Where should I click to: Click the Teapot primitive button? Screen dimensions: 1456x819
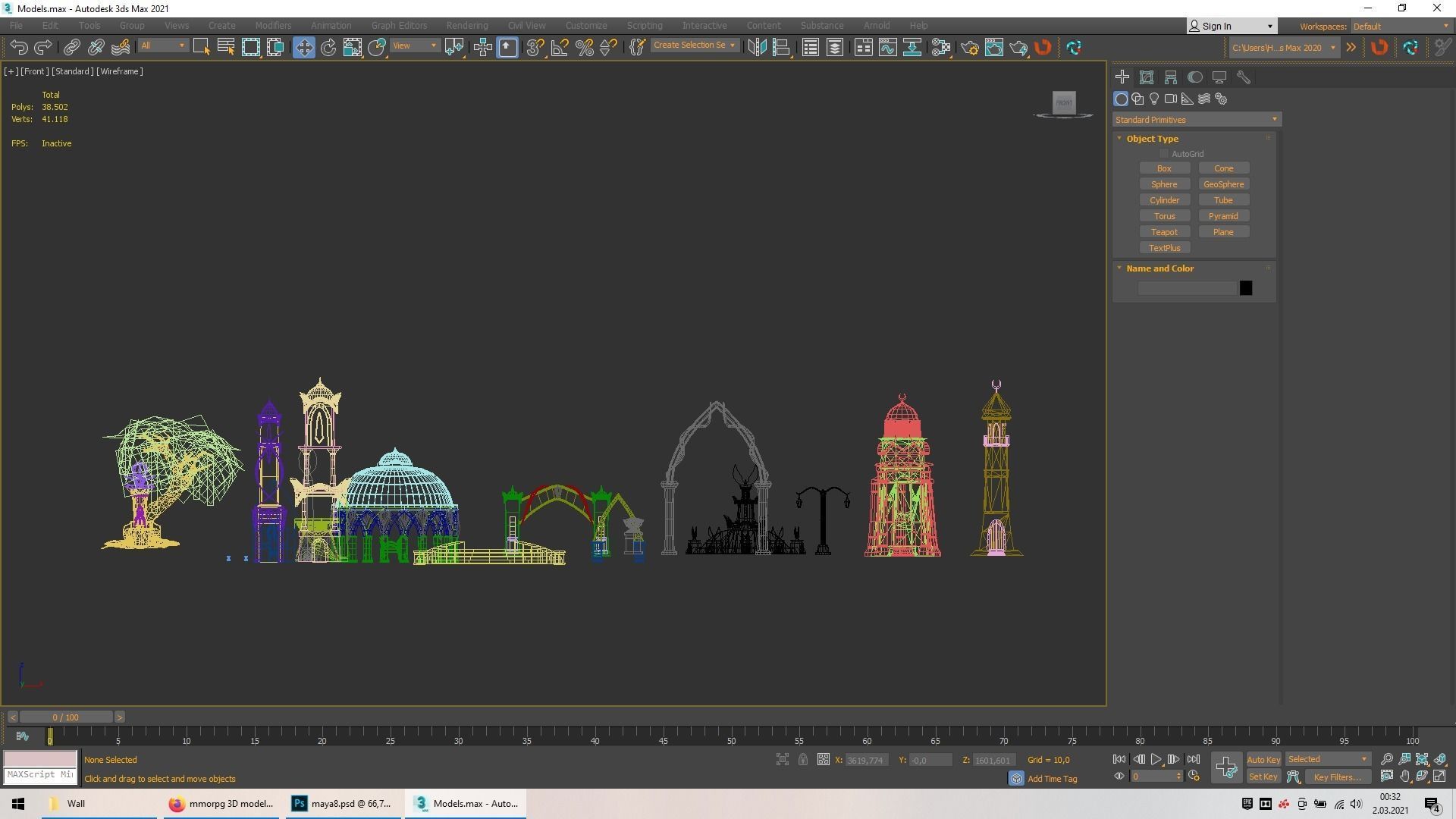pos(1164,232)
